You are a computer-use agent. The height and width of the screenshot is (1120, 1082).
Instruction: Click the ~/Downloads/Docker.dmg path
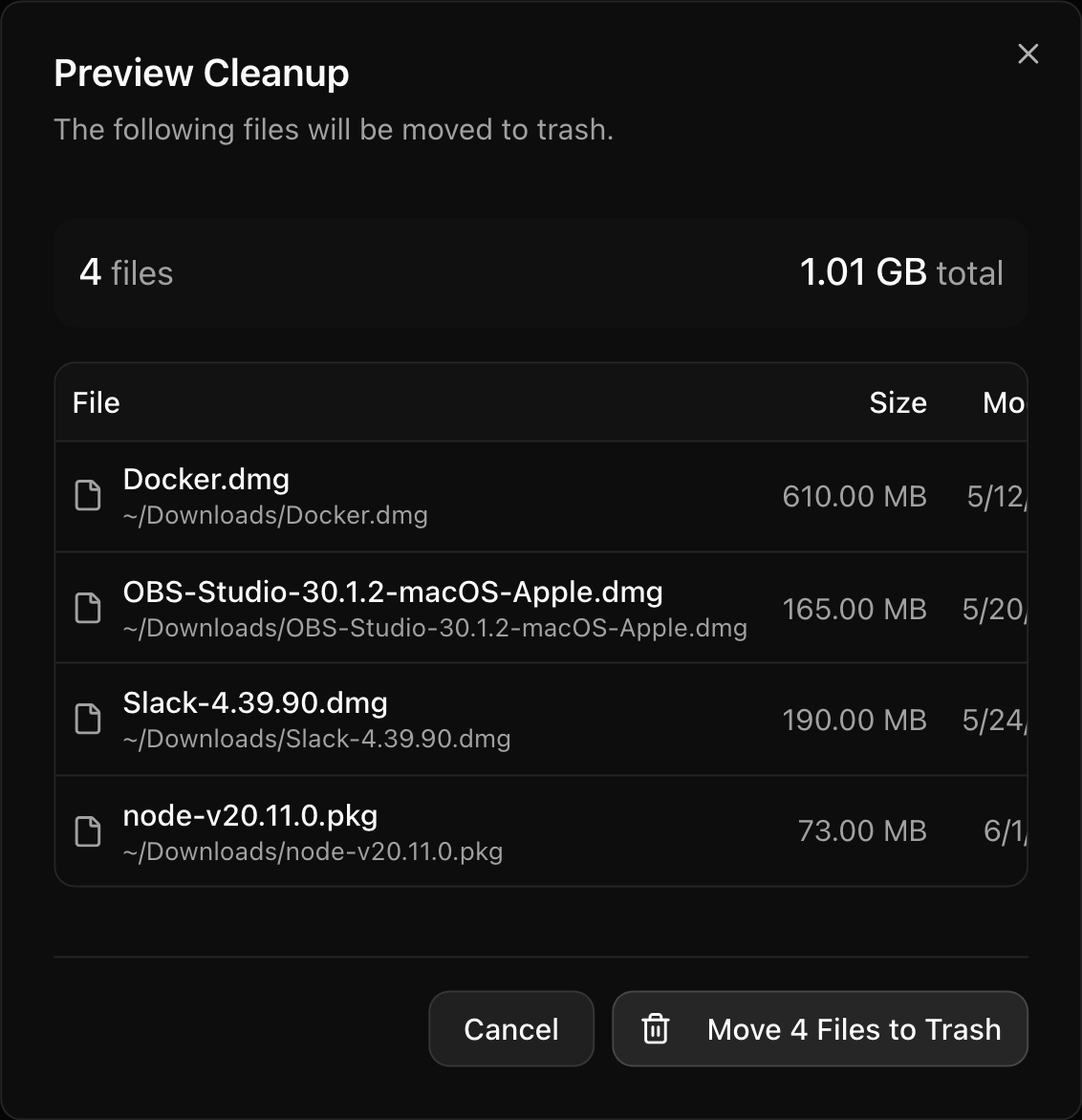coord(275,515)
